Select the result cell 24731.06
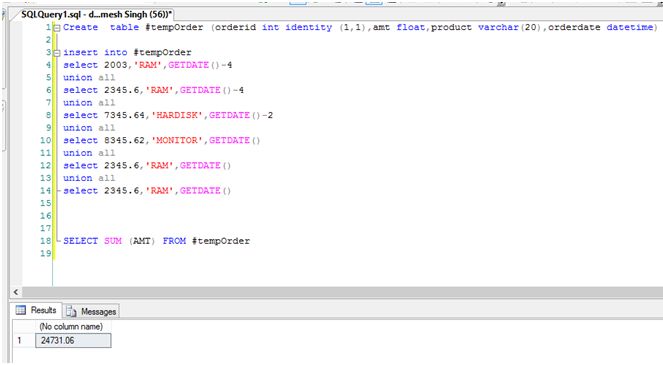 click(73, 340)
